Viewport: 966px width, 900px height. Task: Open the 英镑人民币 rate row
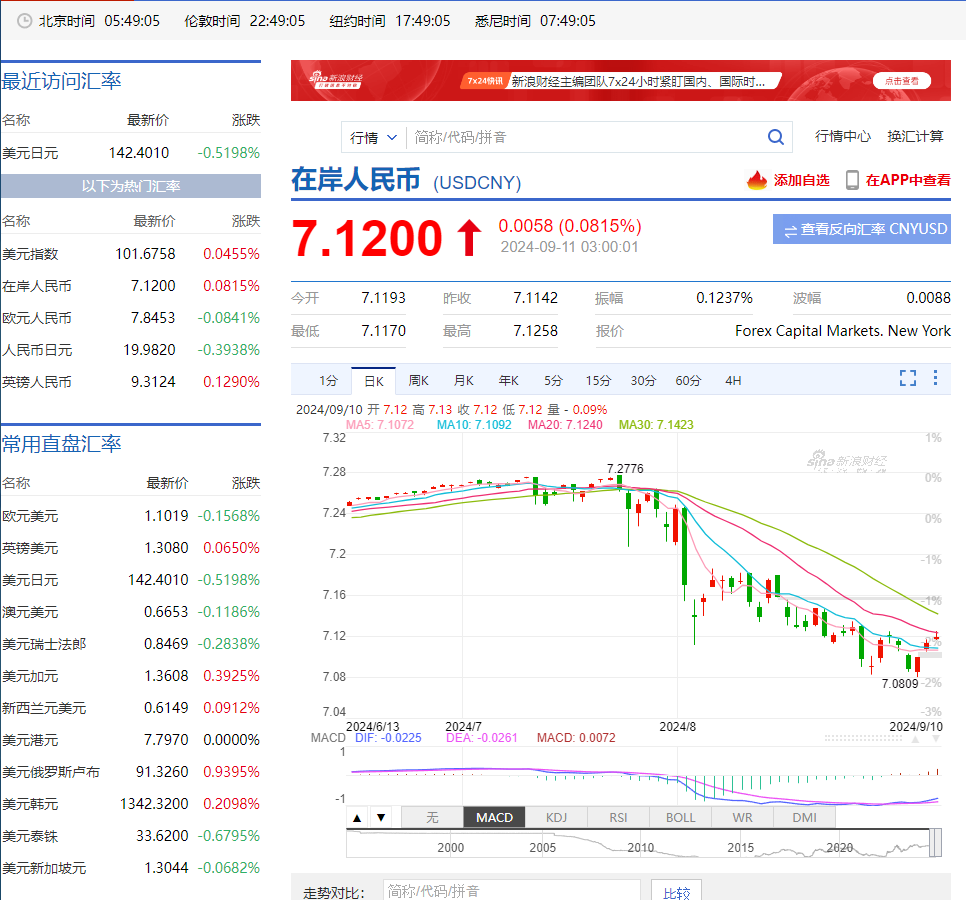coord(131,382)
